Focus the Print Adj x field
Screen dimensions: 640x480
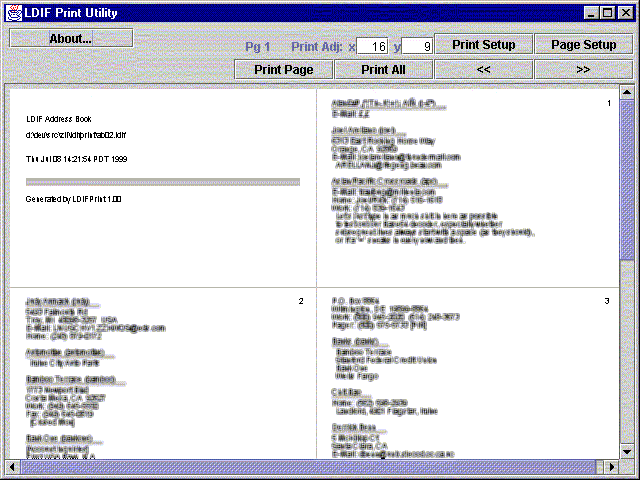tap(372, 47)
